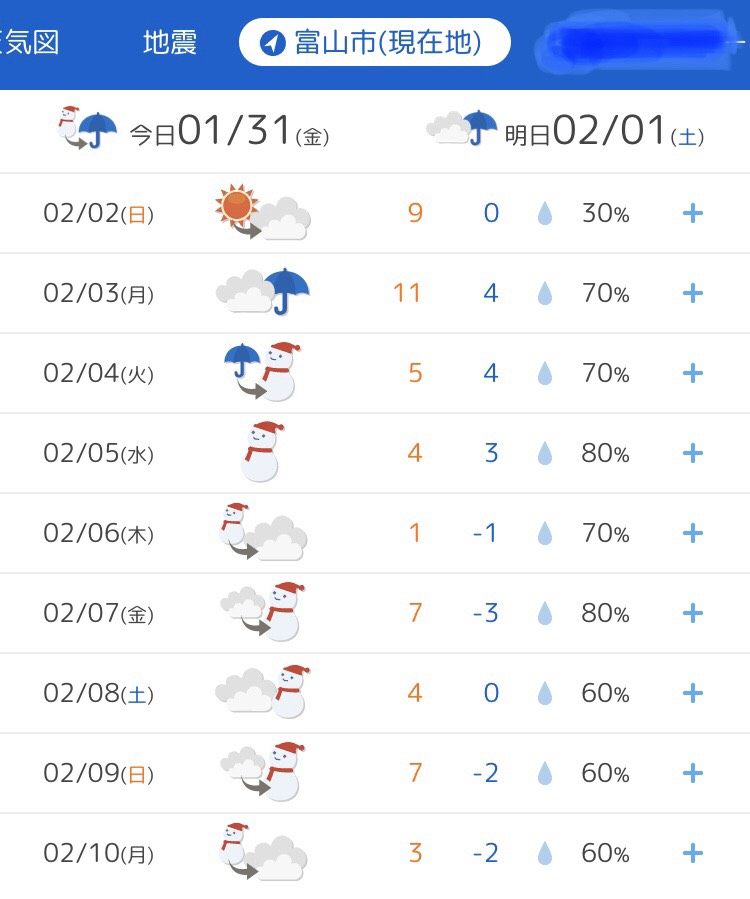
Task: Select the 富山市(現在地) location tab
Action: [374, 42]
